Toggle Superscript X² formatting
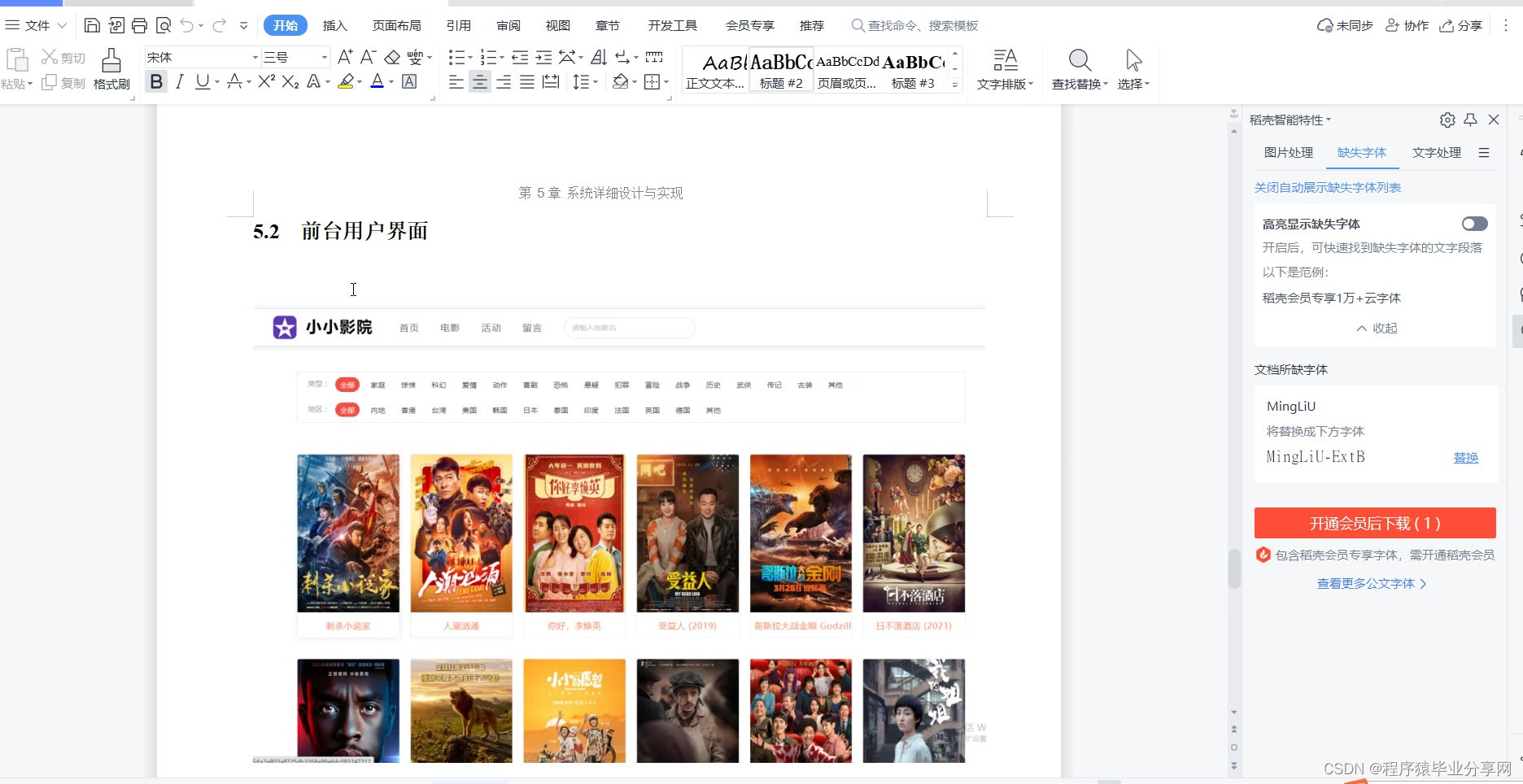Image resolution: width=1523 pixels, height=784 pixels. pyautogui.click(x=266, y=81)
